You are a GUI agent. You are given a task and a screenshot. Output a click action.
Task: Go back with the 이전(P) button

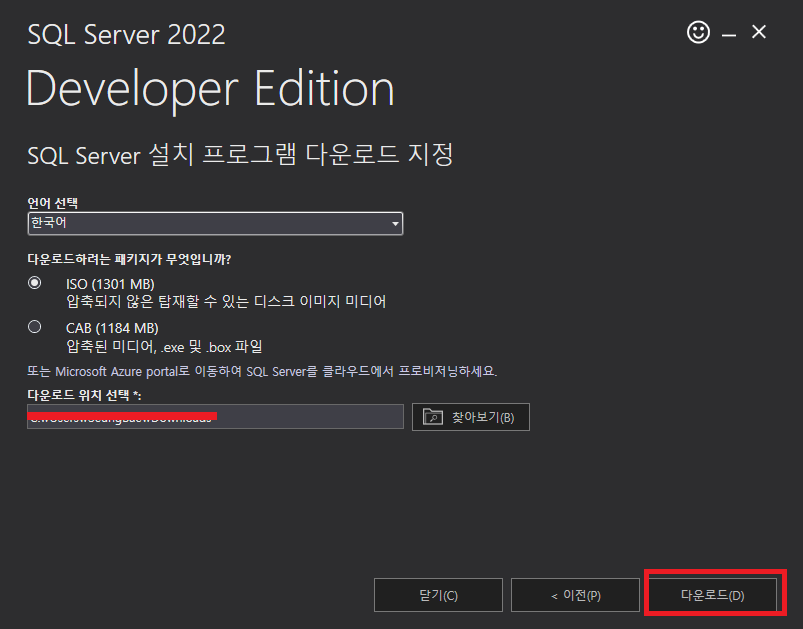pyautogui.click(x=576, y=595)
